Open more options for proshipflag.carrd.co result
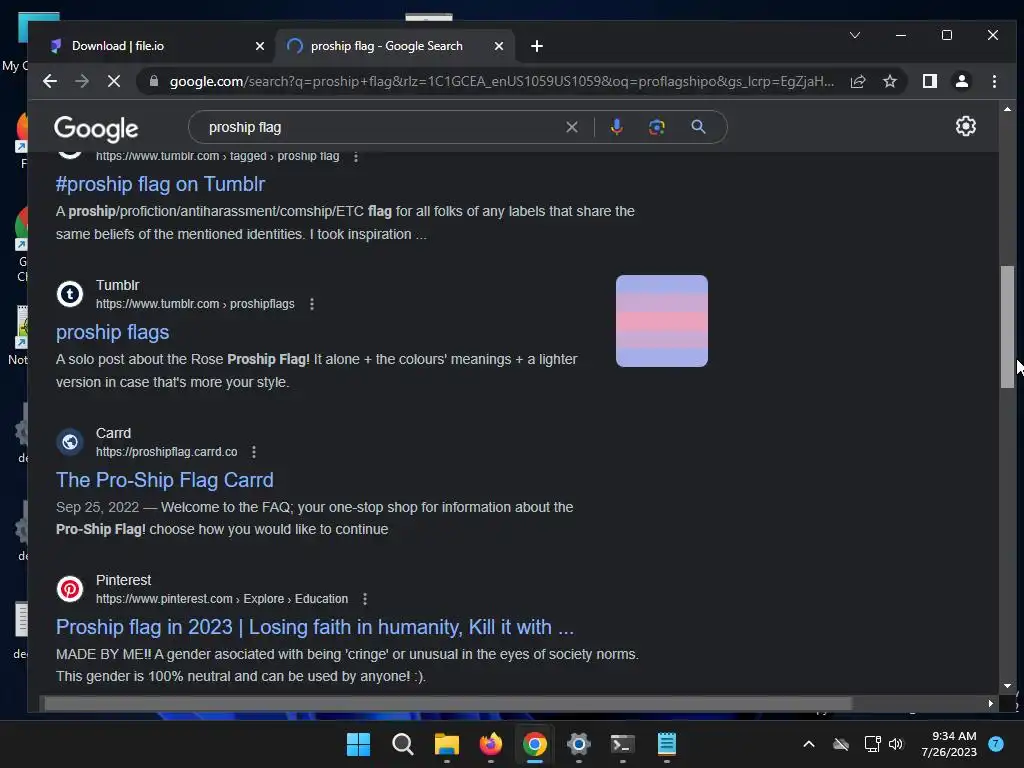The width and height of the screenshot is (1024, 768). (x=254, y=452)
